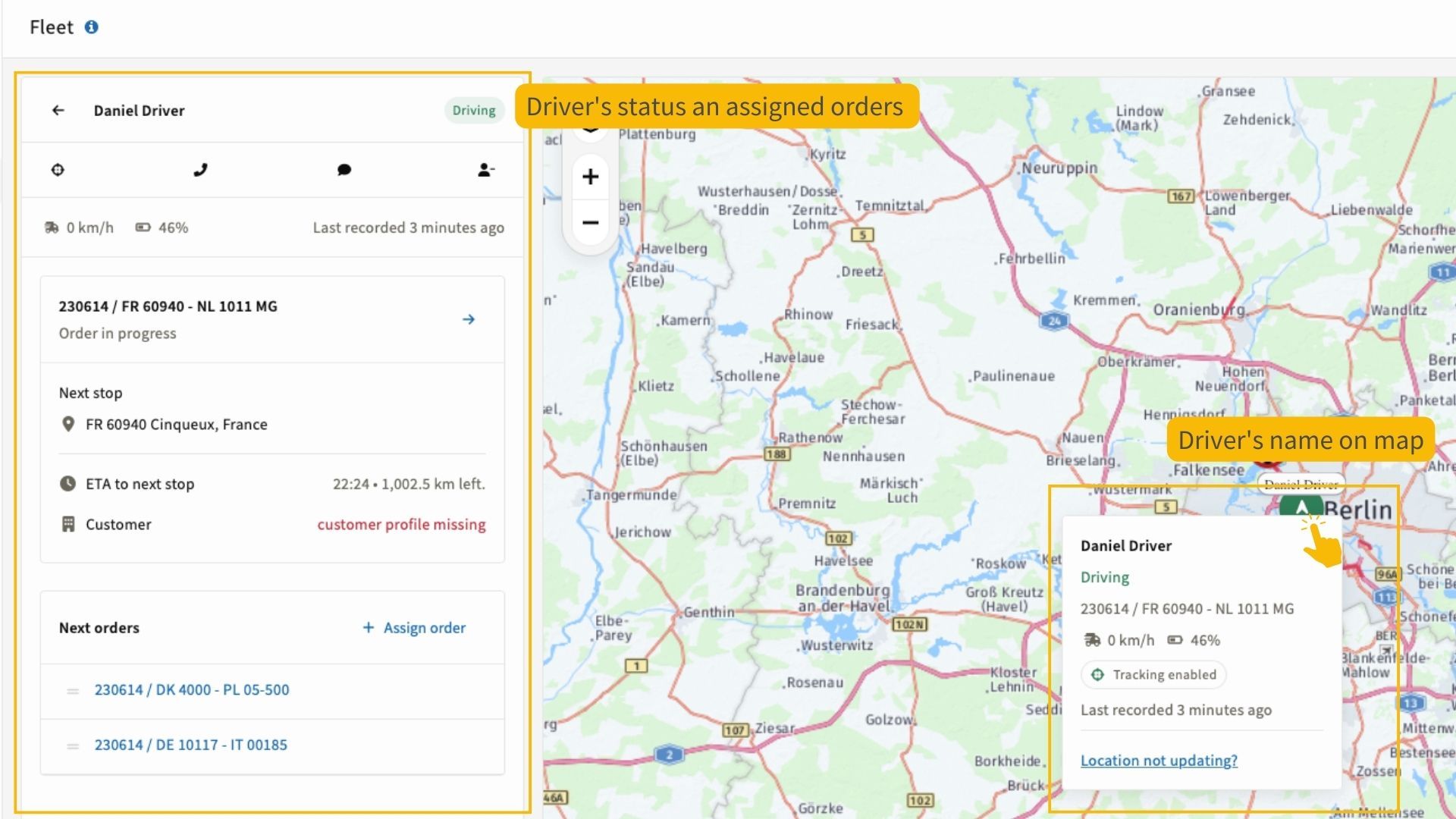Call the driver using phone icon
Viewport: 1456px width, 819px height.
(200, 170)
